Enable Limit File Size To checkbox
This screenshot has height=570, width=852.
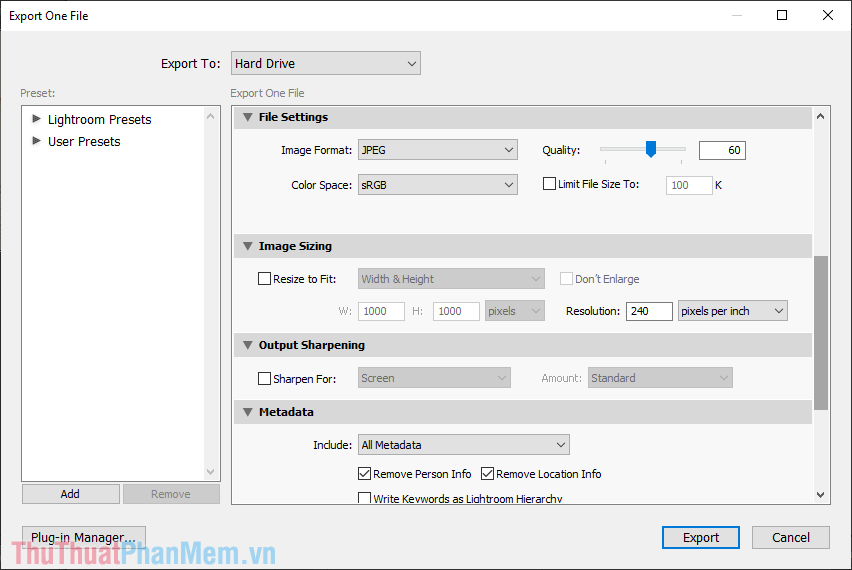pos(549,184)
